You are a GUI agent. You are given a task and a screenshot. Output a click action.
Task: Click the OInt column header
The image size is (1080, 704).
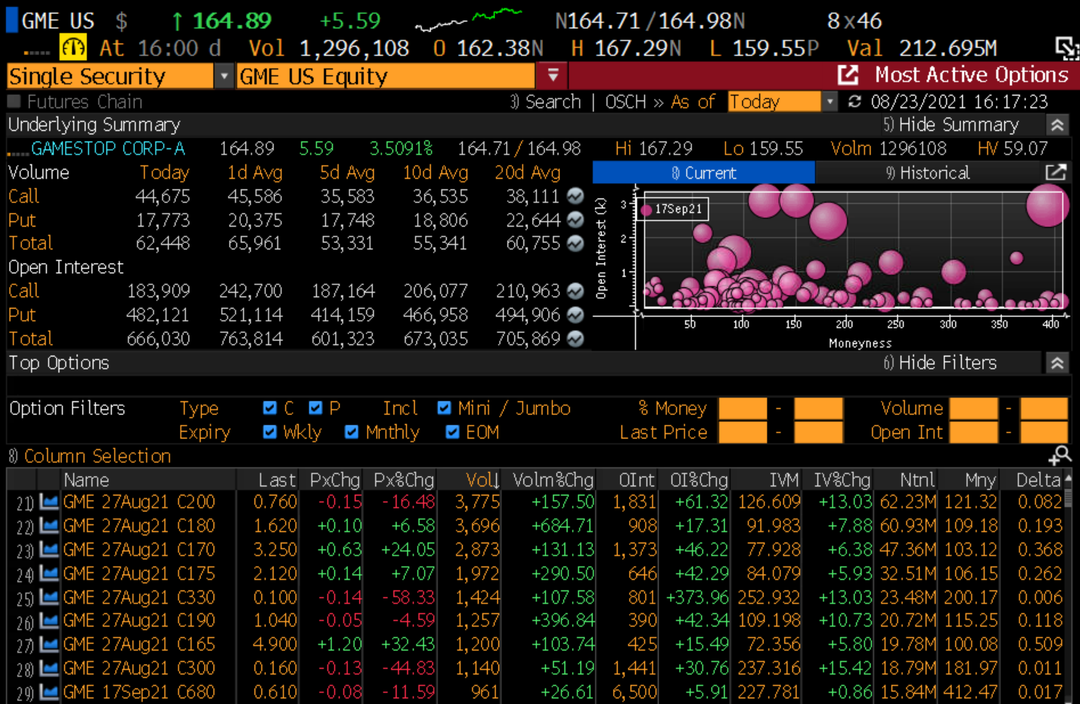point(636,479)
